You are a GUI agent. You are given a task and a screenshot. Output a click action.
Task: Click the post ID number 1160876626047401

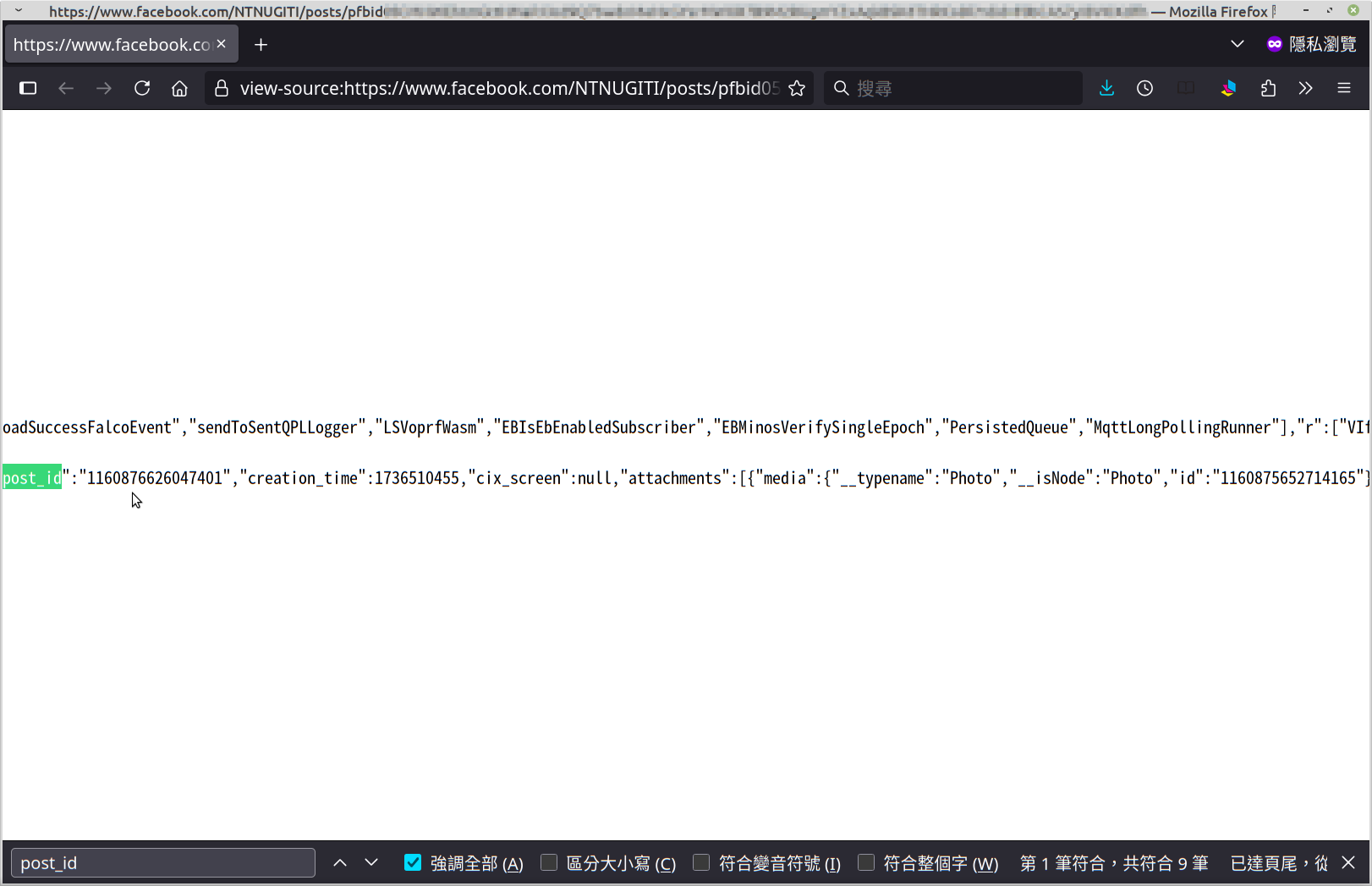point(155,478)
